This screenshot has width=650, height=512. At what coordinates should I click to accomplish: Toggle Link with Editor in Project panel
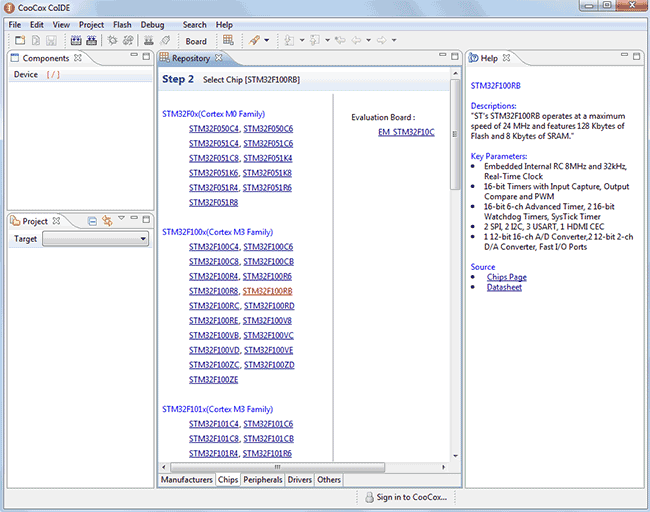click(x=107, y=221)
